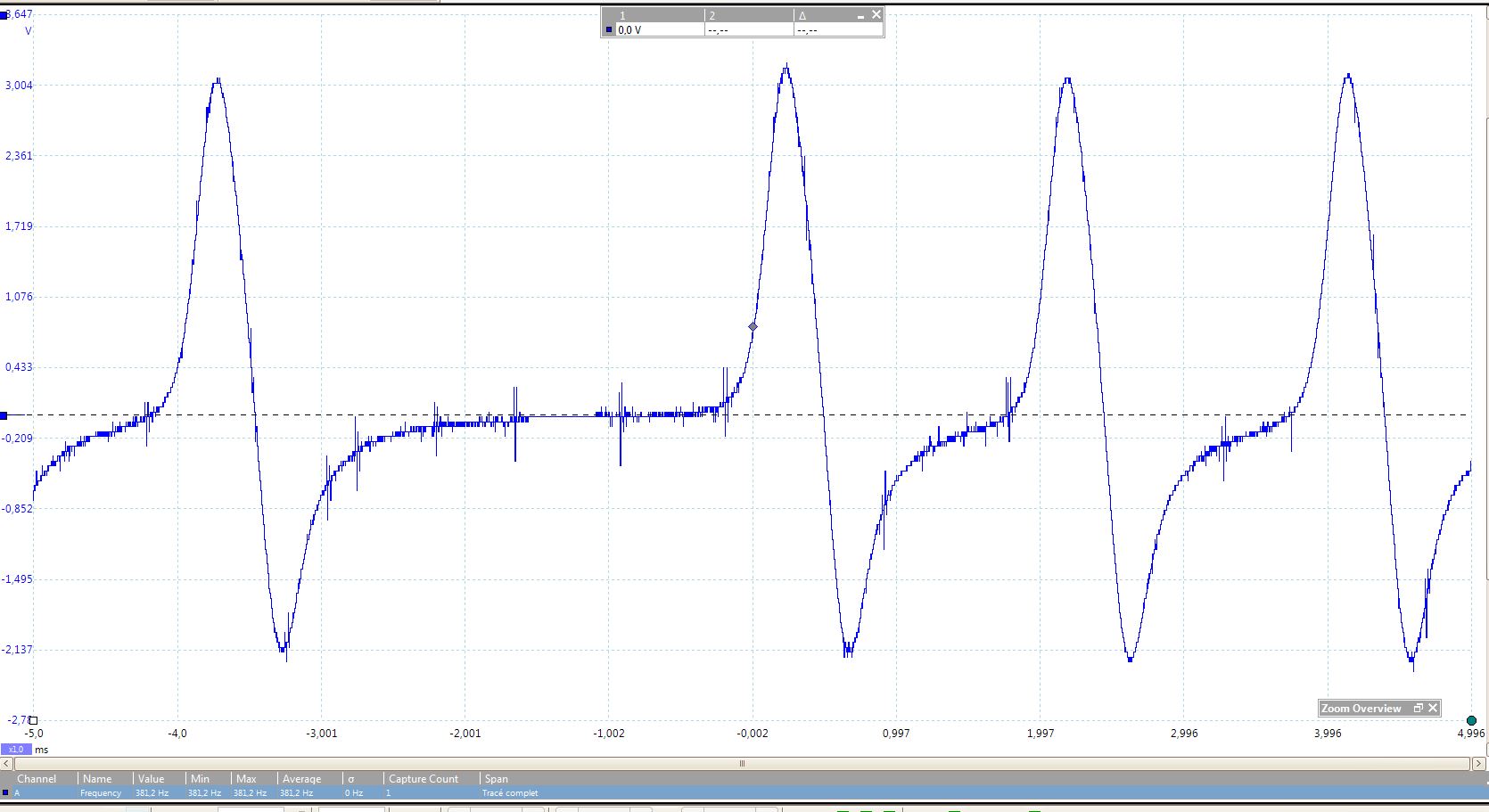Click the Span column header

pos(497,779)
